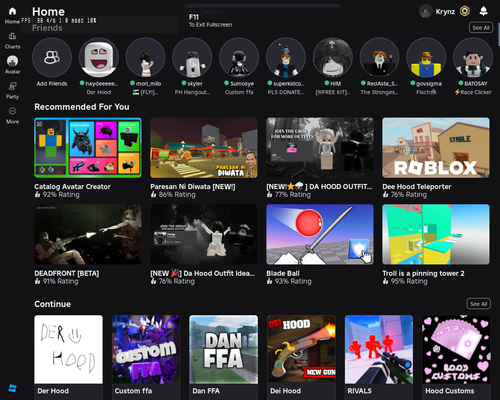Click the Krynz username link
Screen dimensions: 500x400
(445, 12)
